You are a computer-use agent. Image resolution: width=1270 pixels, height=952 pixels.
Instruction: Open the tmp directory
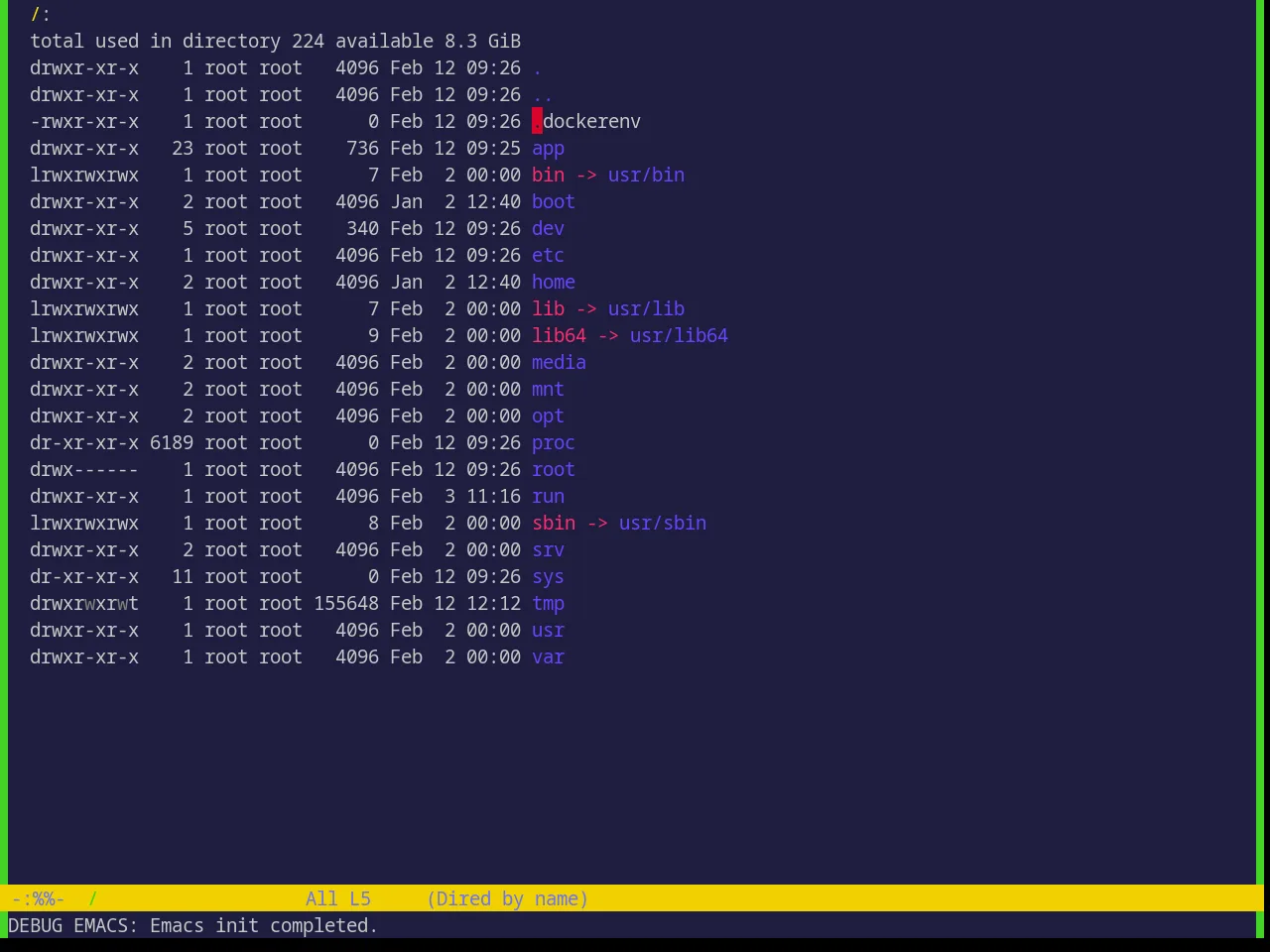[548, 604]
